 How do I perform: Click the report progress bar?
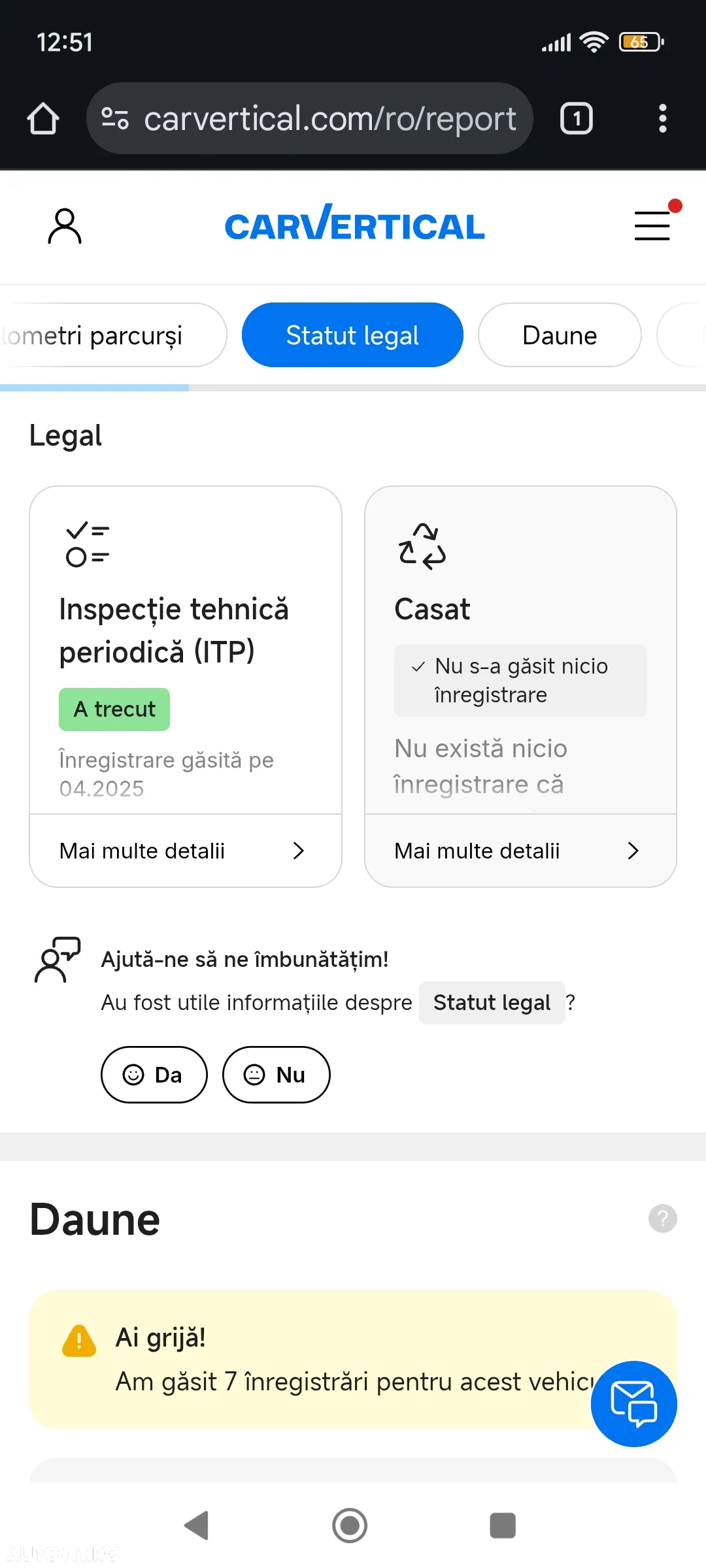tap(353, 387)
